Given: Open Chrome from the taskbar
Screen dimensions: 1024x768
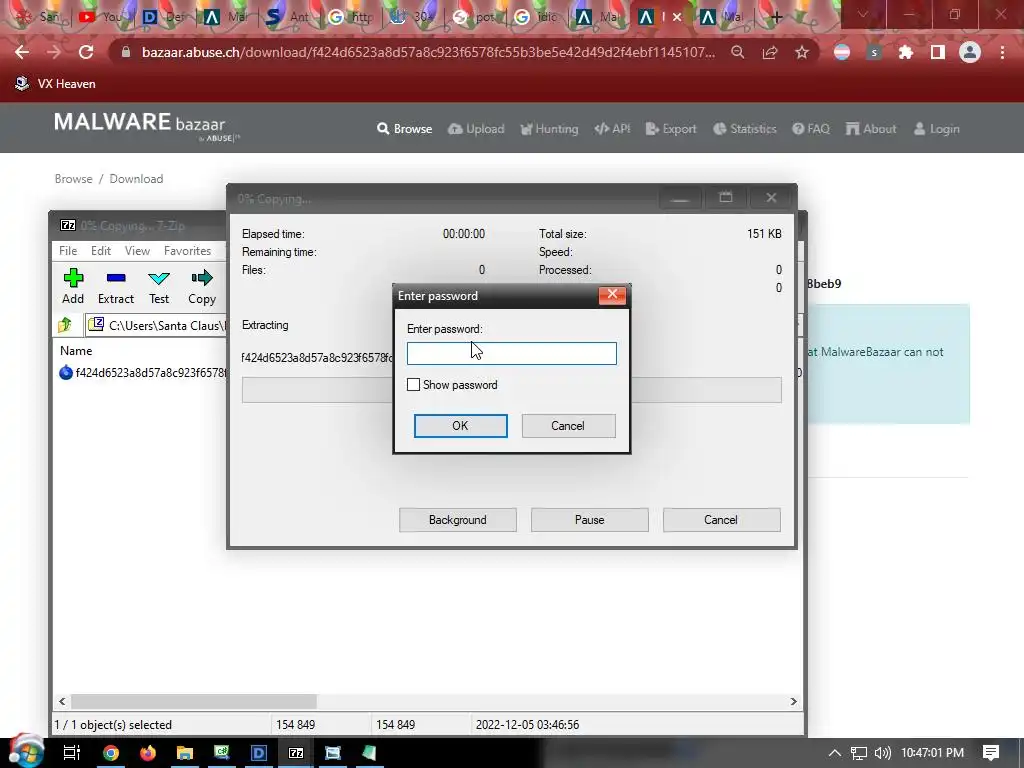Looking at the screenshot, I should (111, 753).
